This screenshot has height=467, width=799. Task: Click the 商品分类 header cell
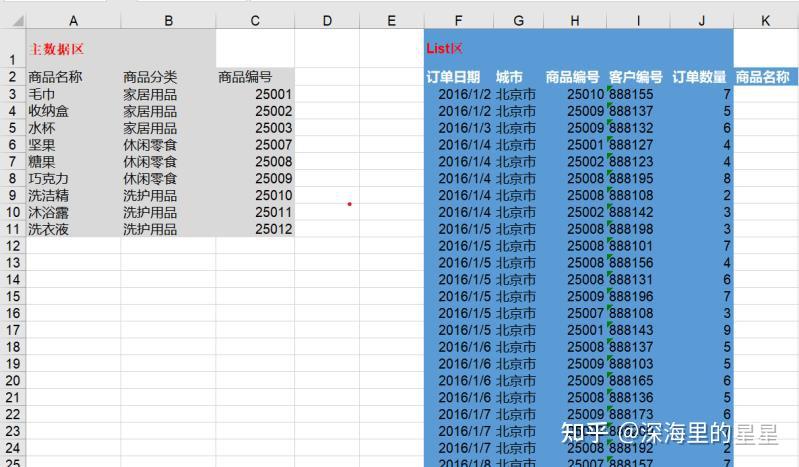168,77
